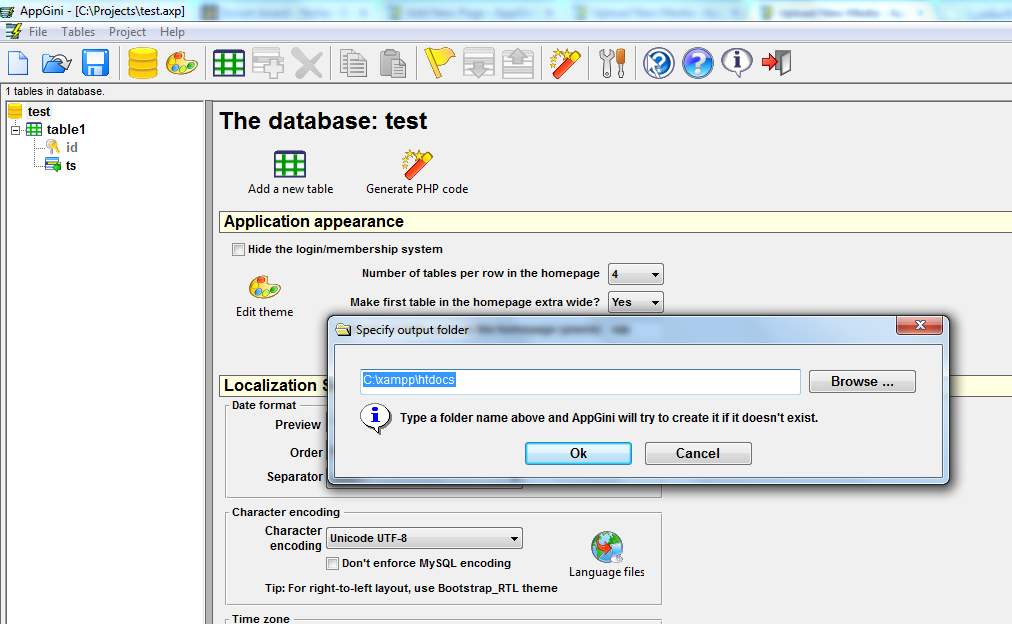Click the output folder path field
1012x624 pixels.
point(580,381)
